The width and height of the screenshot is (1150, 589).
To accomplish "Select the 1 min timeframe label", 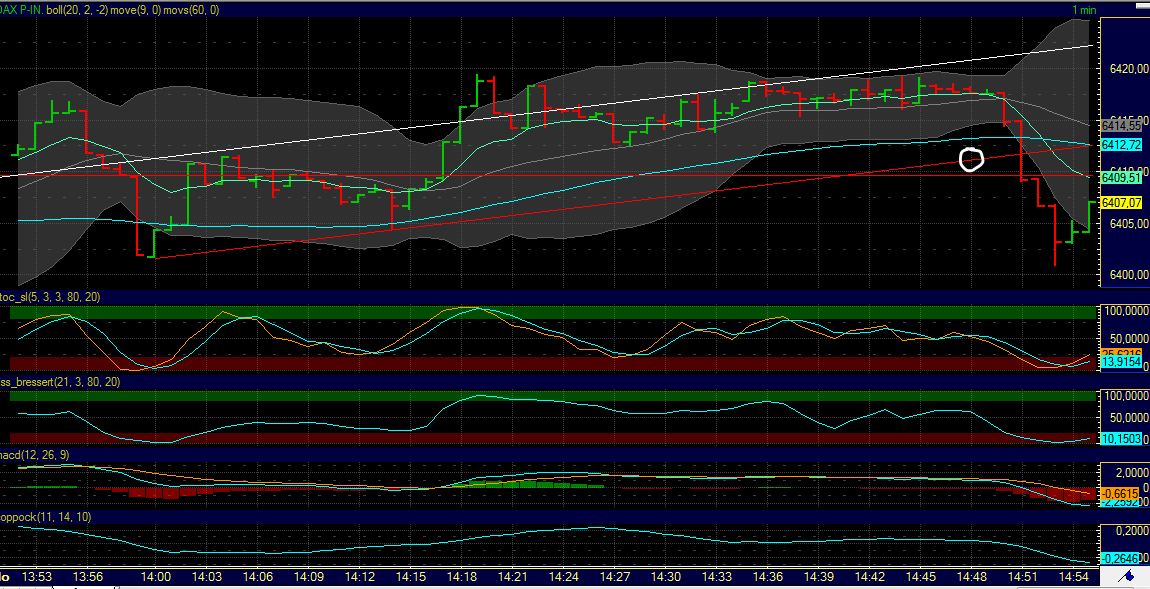I will 1083,7.
